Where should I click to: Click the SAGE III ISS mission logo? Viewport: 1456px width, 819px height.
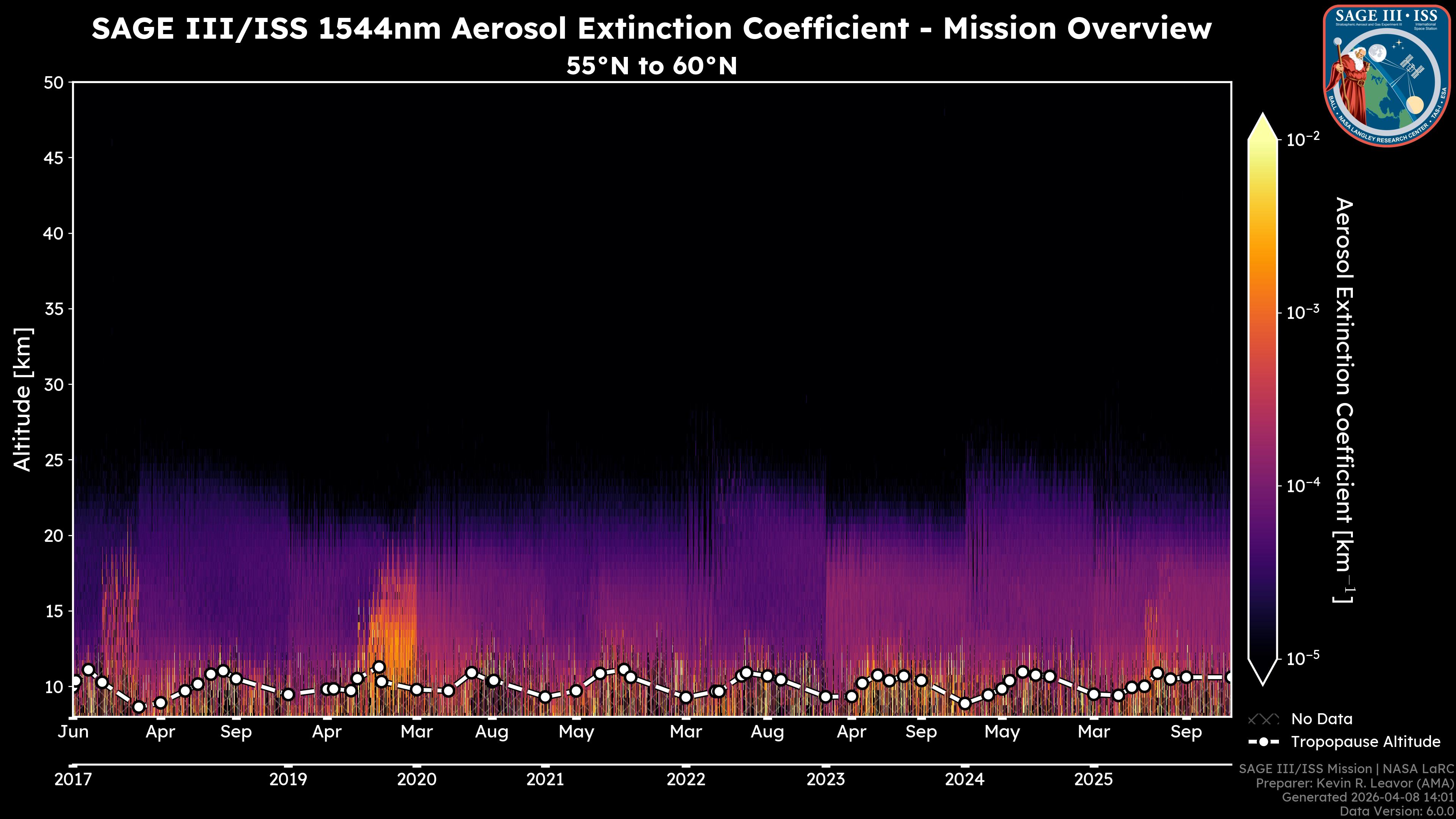[x=1387, y=75]
